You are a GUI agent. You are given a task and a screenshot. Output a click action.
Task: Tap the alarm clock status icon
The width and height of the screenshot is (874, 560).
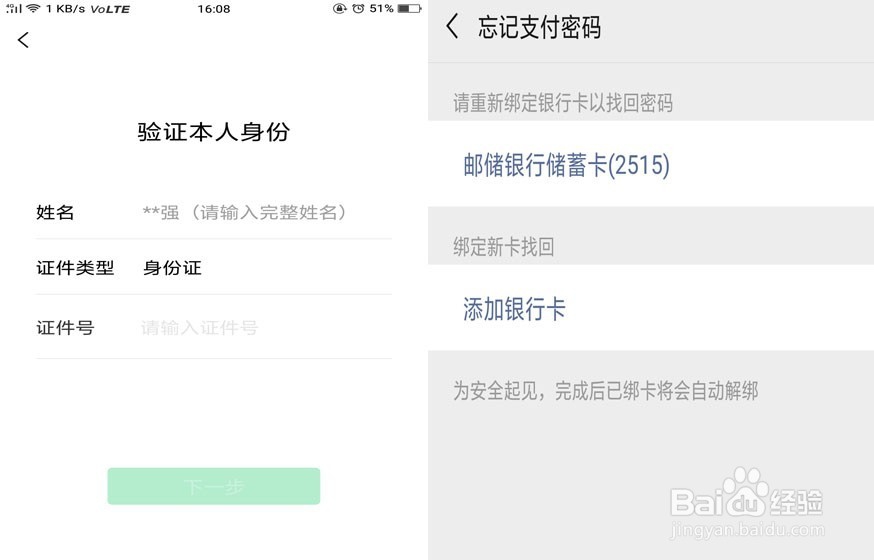(x=358, y=8)
